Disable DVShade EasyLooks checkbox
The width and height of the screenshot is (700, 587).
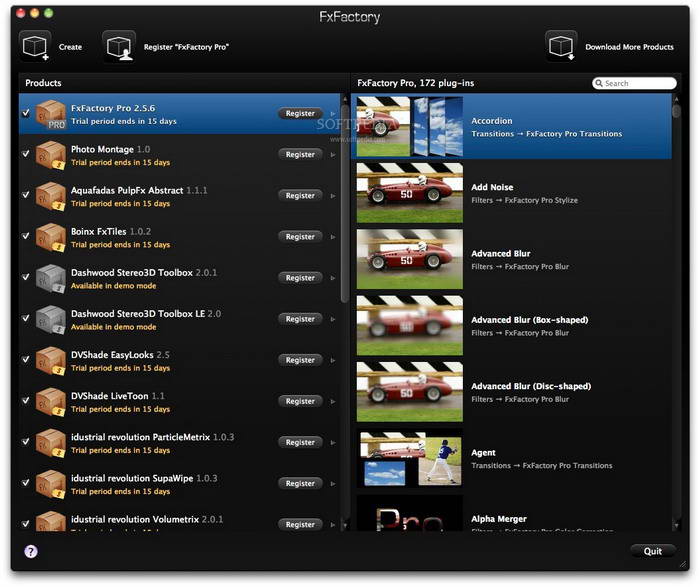pyautogui.click(x=26, y=359)
